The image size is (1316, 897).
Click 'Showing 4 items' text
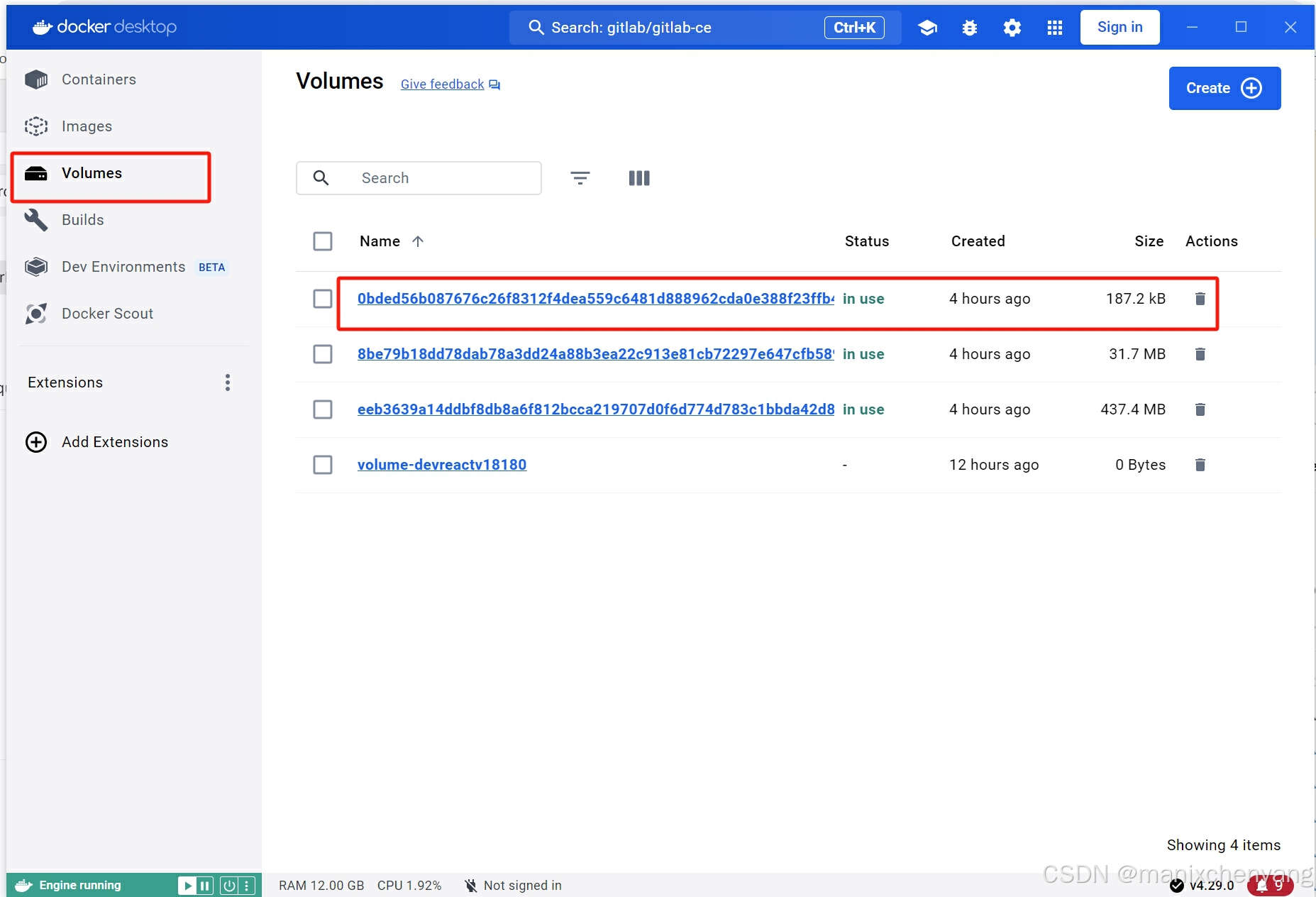[1224, 845]
